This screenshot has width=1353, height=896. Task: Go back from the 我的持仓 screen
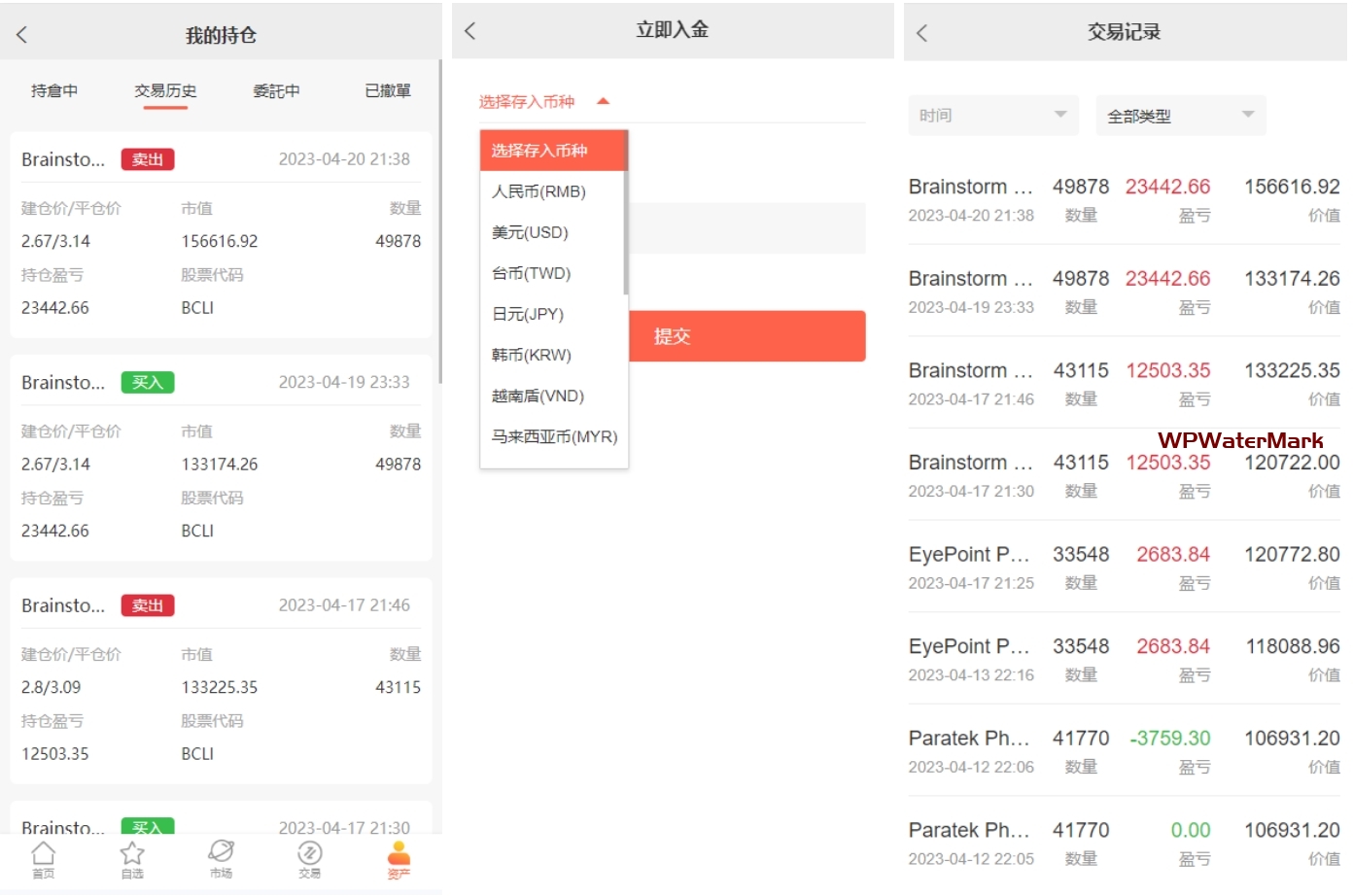(22, 35)
